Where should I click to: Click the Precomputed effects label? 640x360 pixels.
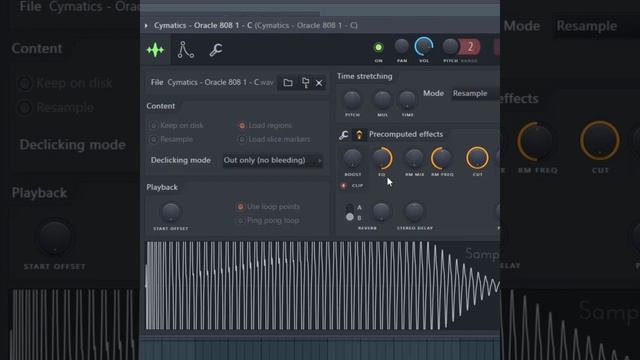coord(406,134)
